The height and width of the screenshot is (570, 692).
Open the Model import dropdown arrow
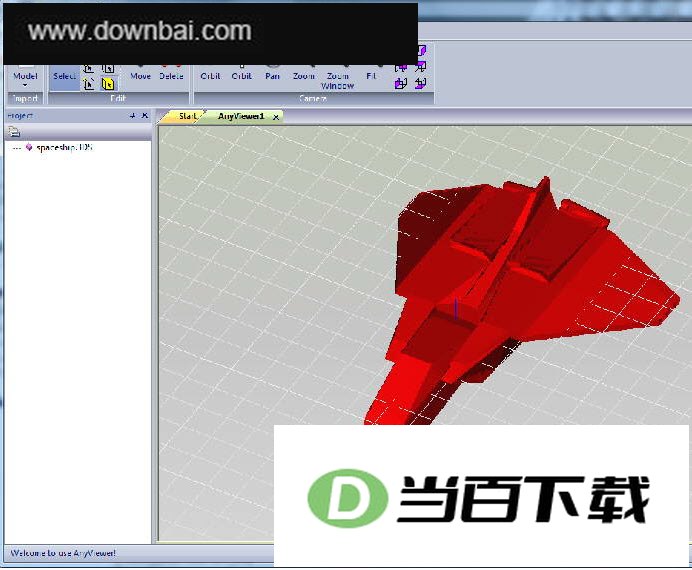[25, 85]
